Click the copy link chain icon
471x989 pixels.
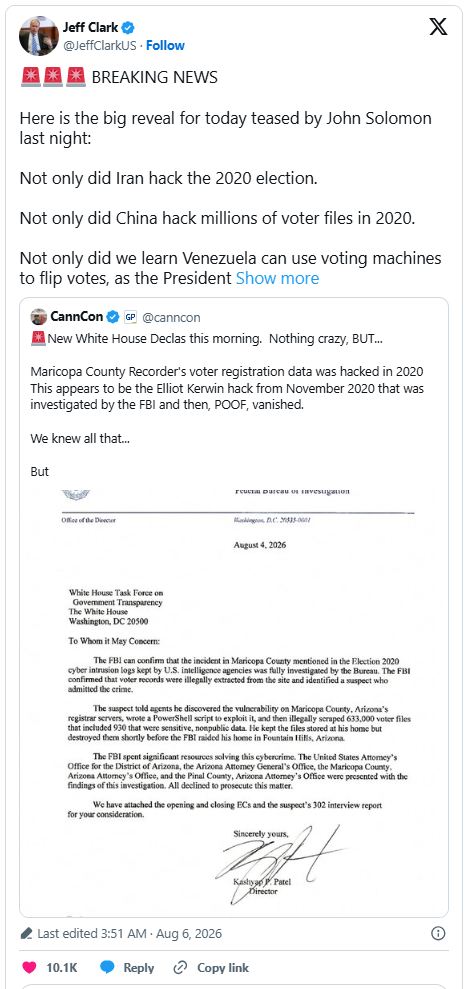(180, 968)
